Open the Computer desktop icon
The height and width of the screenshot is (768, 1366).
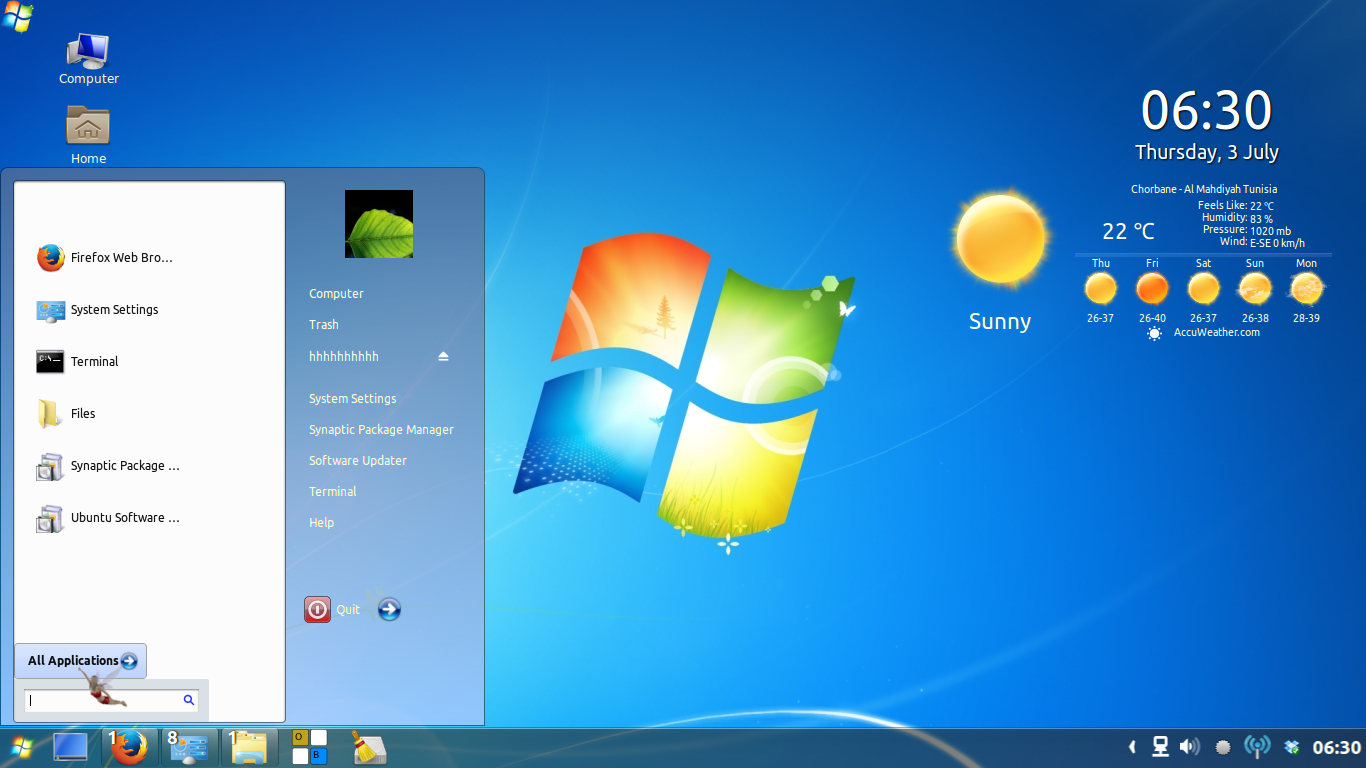(88, 59)
